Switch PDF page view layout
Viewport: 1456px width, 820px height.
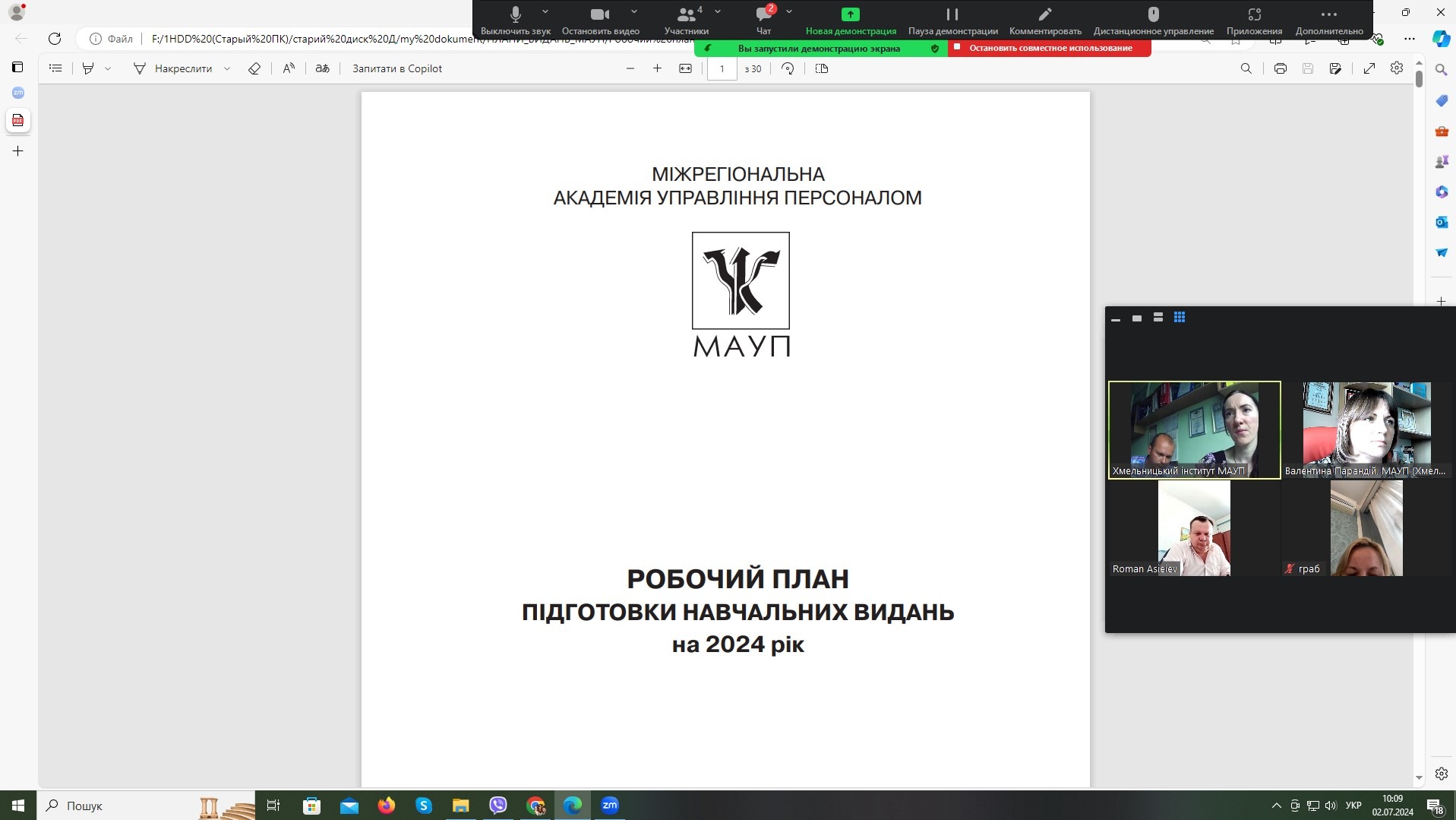pos(822,68)
